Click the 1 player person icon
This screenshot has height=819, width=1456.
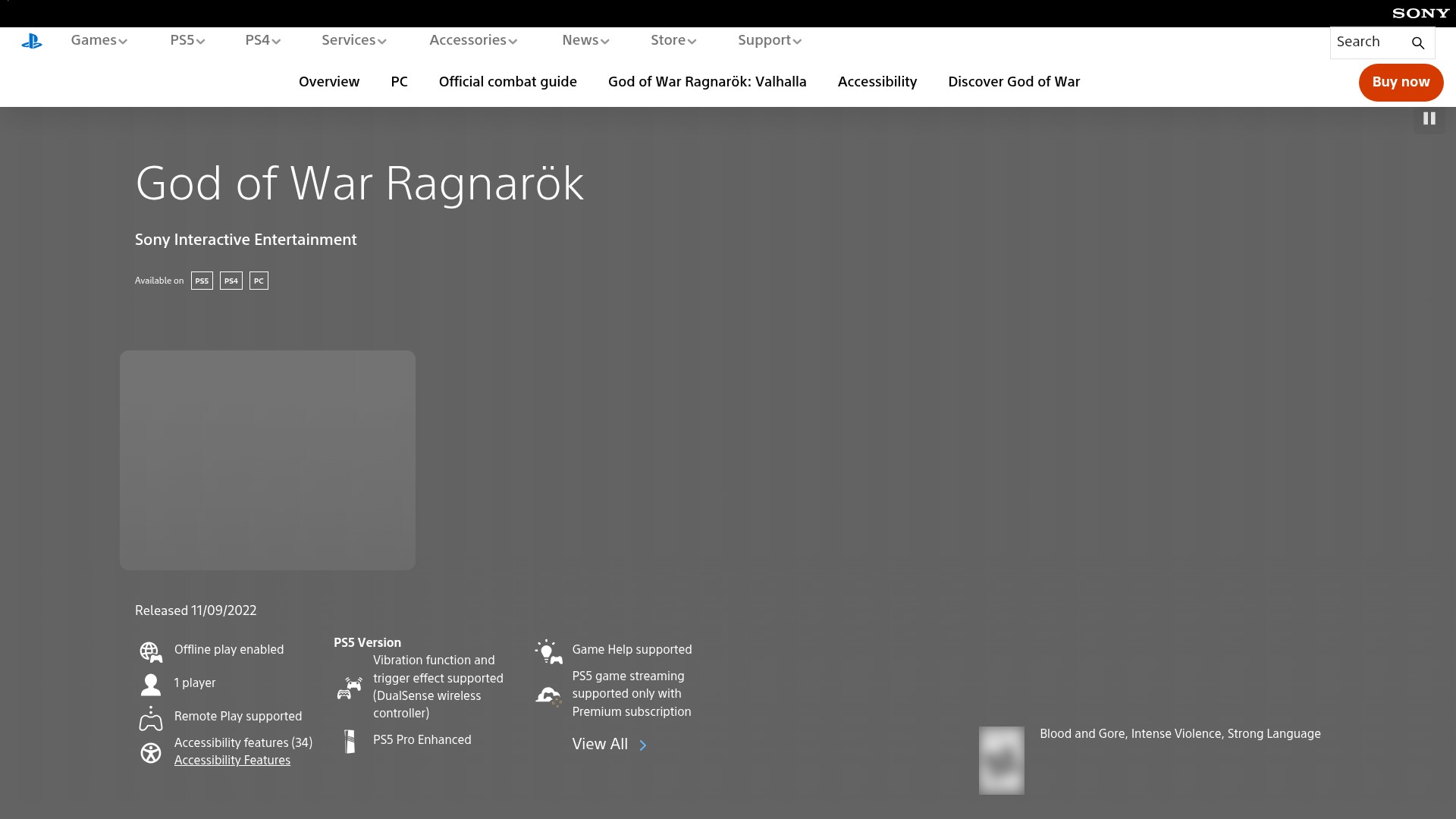(151, 684)
